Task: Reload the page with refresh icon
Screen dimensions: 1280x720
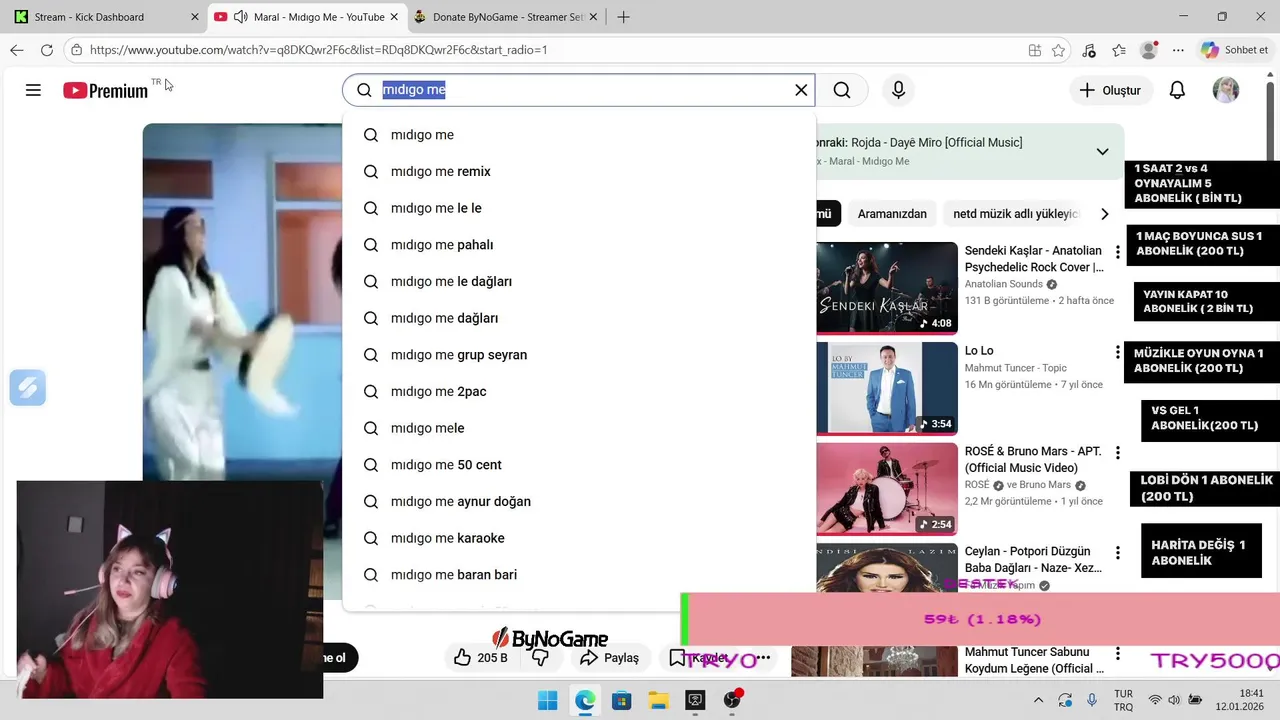Action: click(47, 50)
